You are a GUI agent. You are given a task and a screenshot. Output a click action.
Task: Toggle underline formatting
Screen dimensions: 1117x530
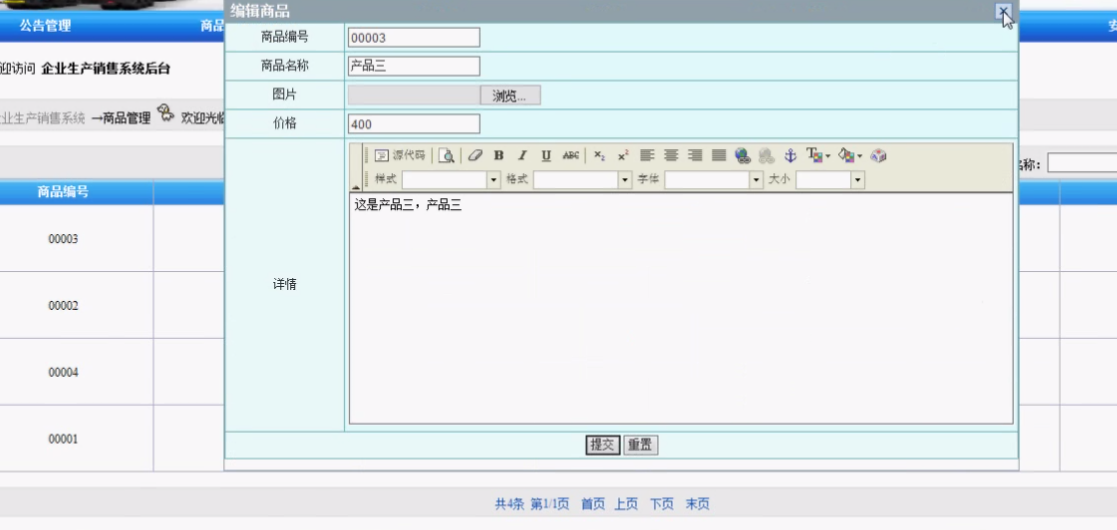[546, 155]
